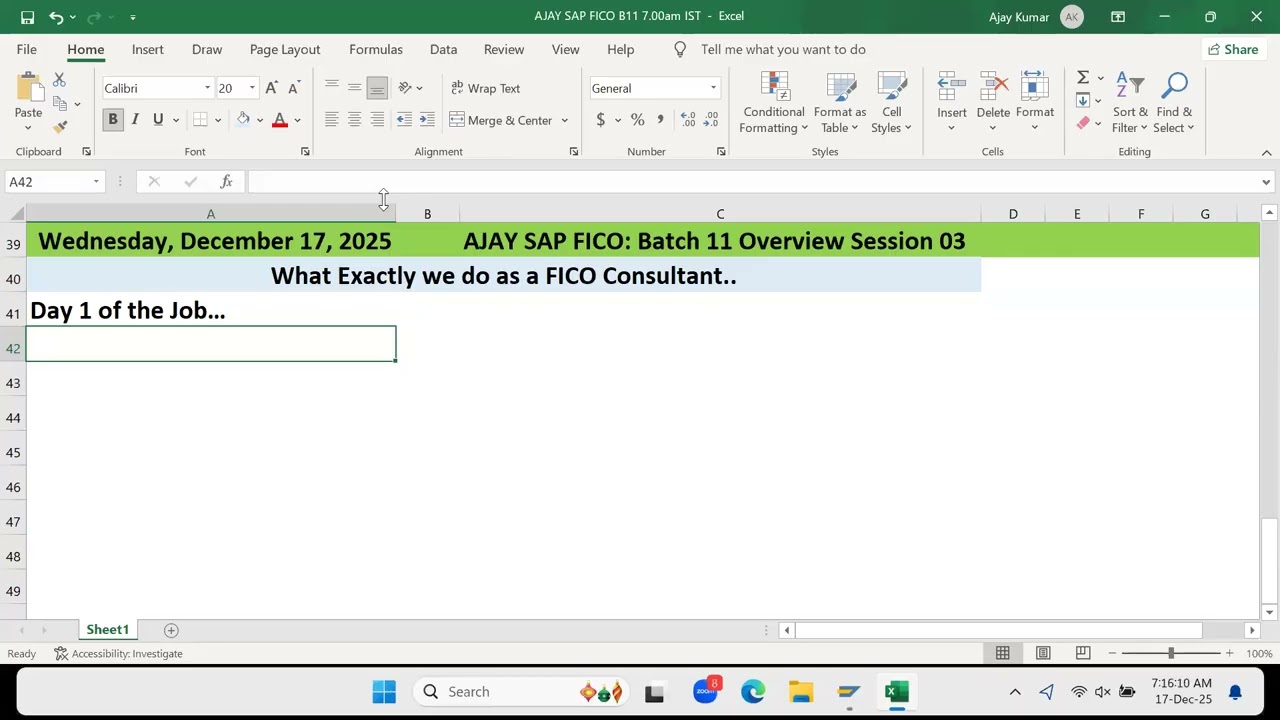Switch to Page Break Preview icon
1280x720 pixels.
click(x=1083, y=653)
